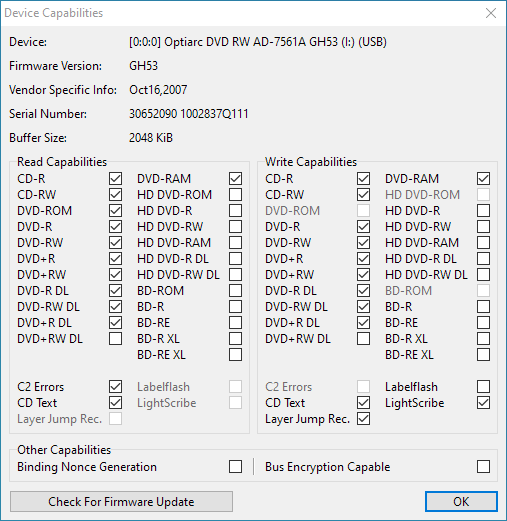This screenshot has width=507, height=521.
Task: Toggle the Read DVD-RW checkbox
Action: point(115,243)
